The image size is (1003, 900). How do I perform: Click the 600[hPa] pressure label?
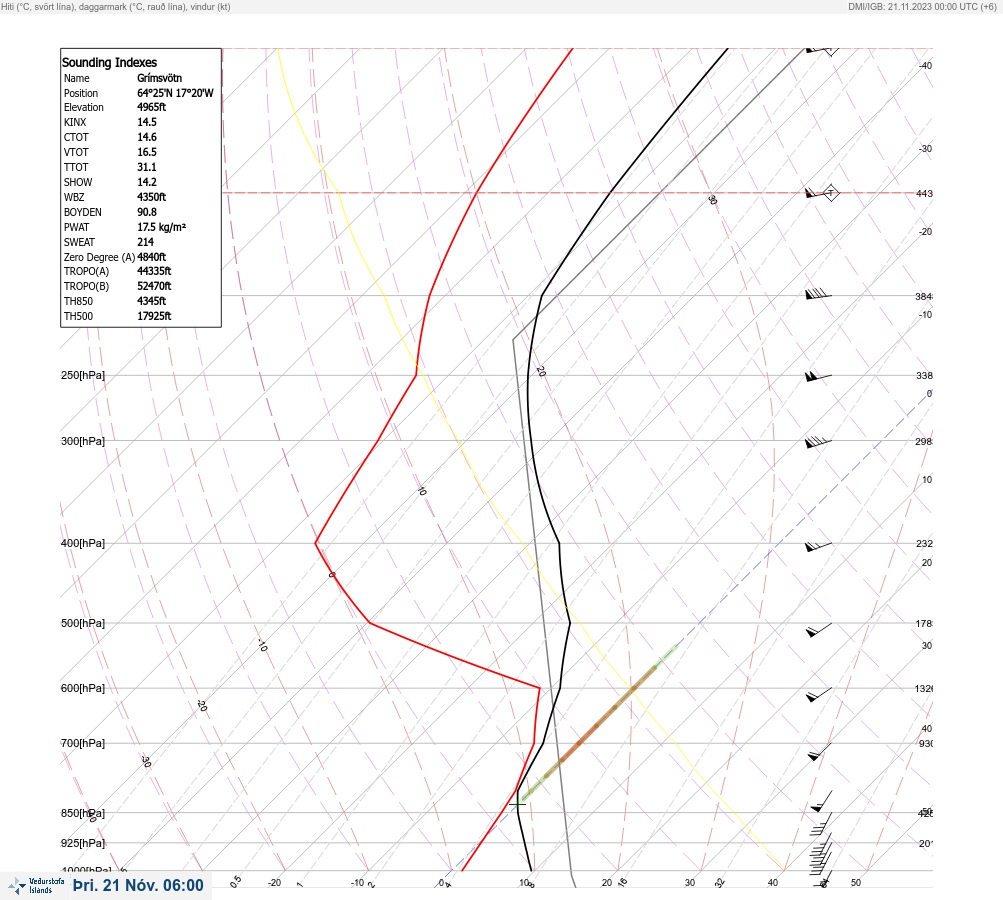point(83,688)
